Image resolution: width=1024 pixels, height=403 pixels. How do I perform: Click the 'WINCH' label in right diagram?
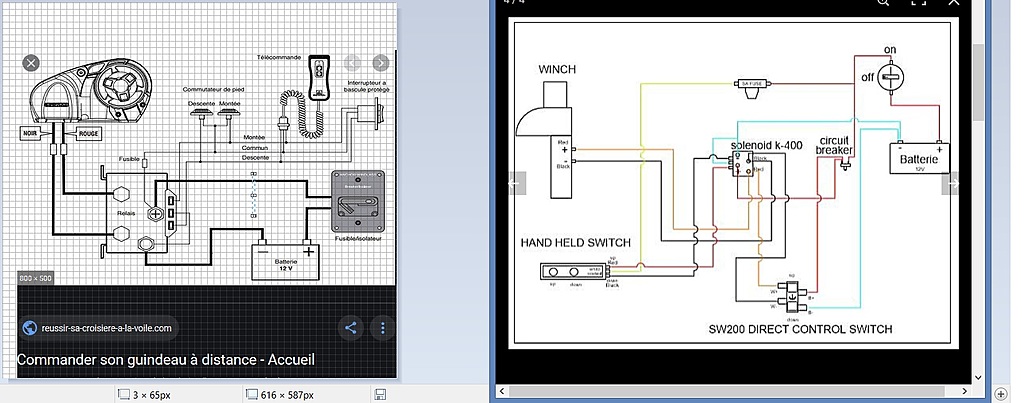(557, 69)
